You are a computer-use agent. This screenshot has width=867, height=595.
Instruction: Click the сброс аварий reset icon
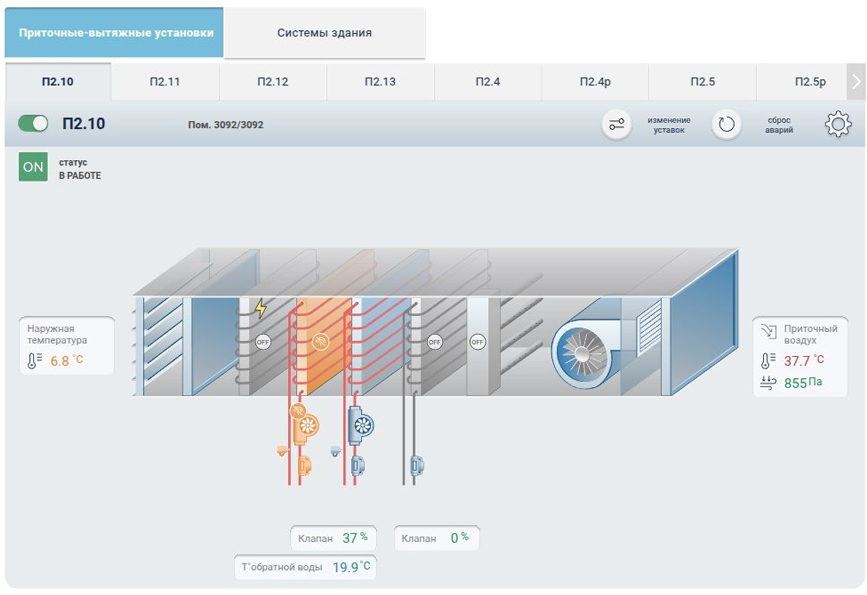coord(727,125)
